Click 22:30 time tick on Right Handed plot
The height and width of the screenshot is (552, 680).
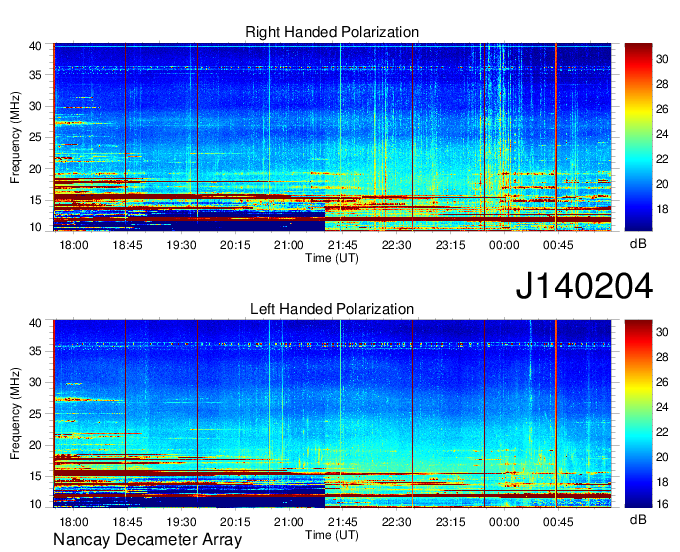click(396, 245)
